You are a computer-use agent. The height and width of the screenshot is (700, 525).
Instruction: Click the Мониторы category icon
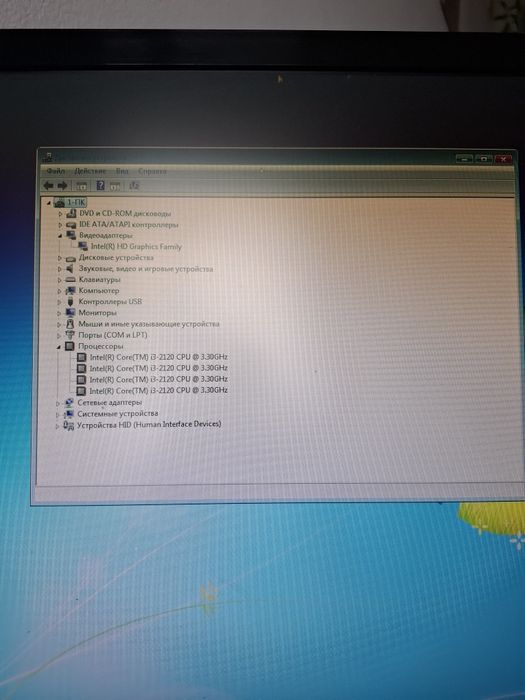pyautogui.click(x=71, y=312)
